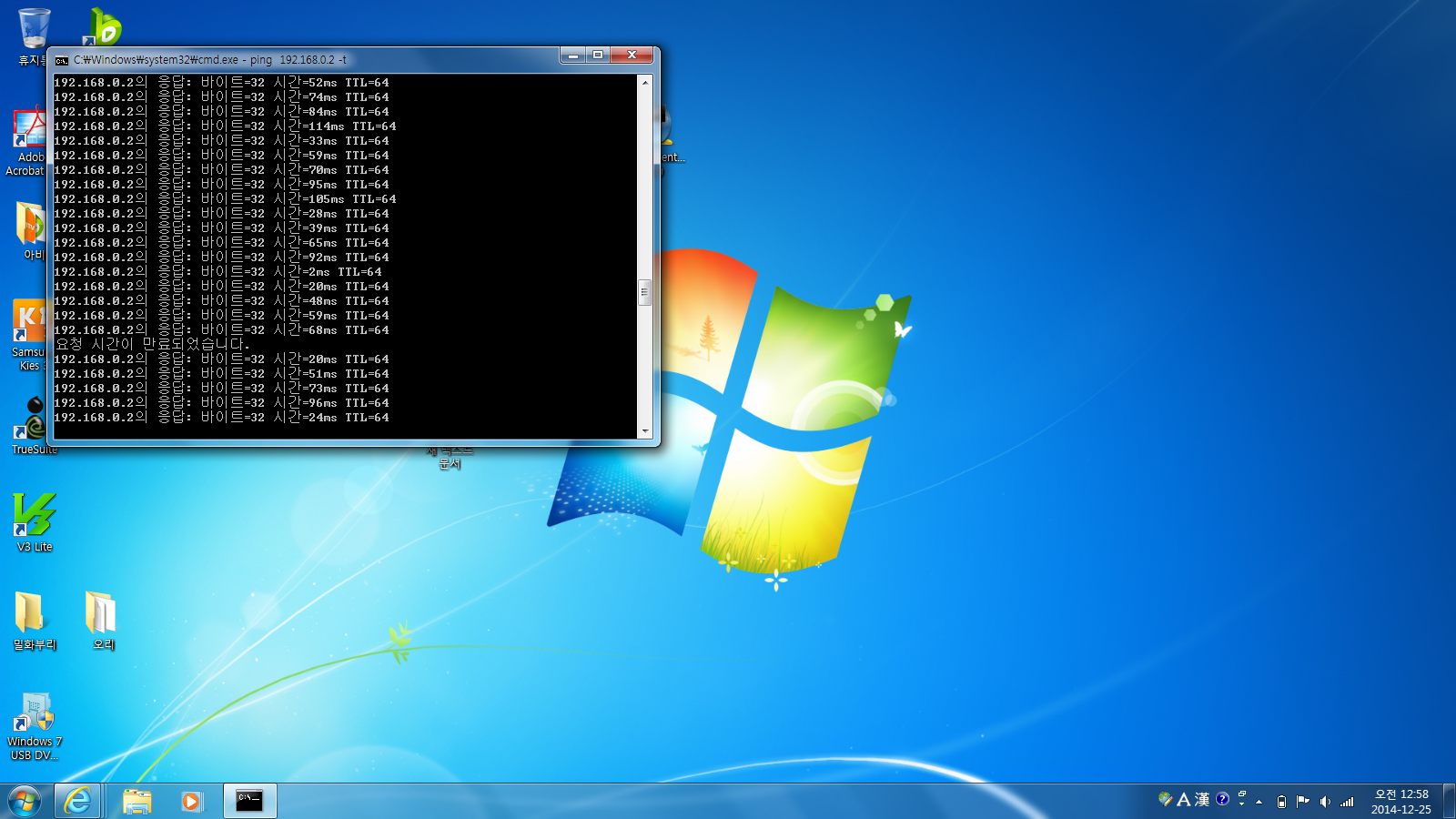The width and height of the screenshot is (1456, 819).
Task: Toggle the IME A input mode
Action: [x=1183, y=799]
